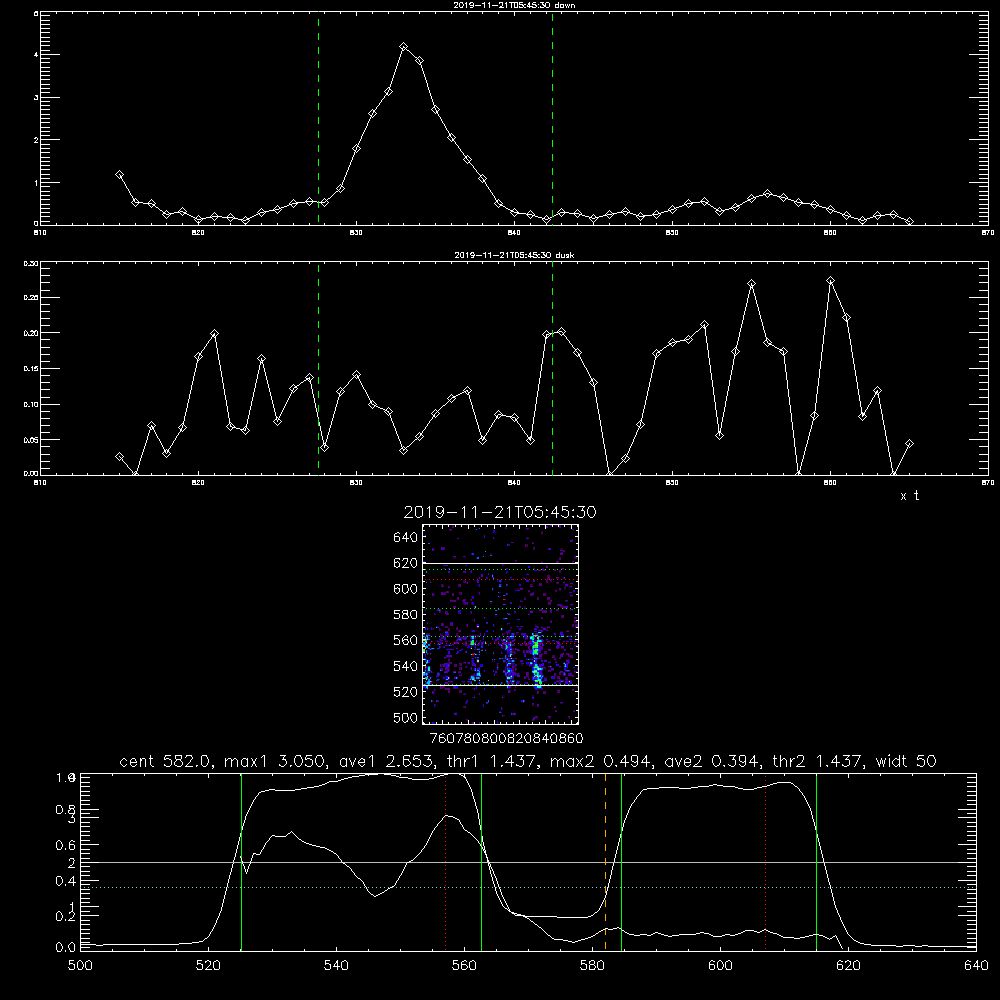1000x1000 pixels.
Task: Open the colored heatmap image
Action: [500, 624]
